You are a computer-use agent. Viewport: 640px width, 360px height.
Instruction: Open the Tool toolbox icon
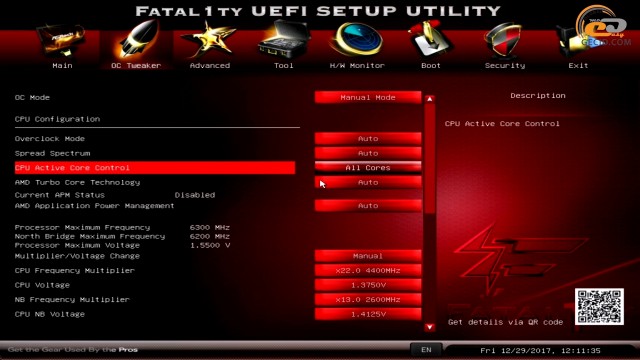point(284,40)
